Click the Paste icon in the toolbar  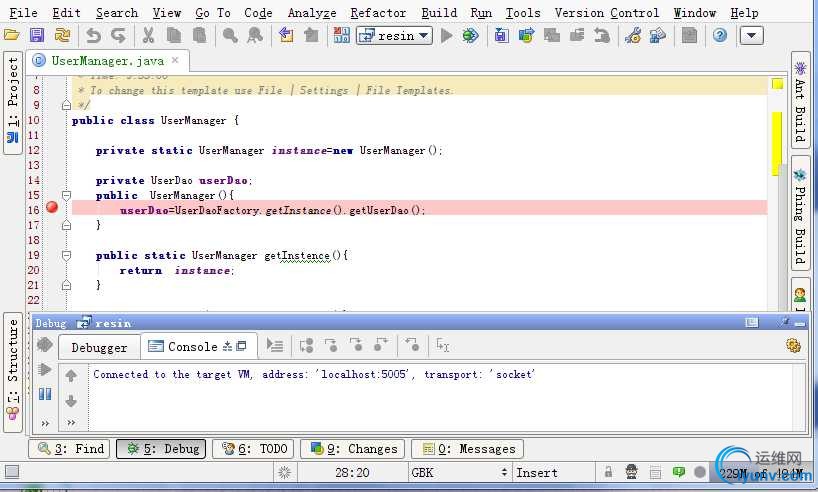pyautogui.click(x=199, y=35)
